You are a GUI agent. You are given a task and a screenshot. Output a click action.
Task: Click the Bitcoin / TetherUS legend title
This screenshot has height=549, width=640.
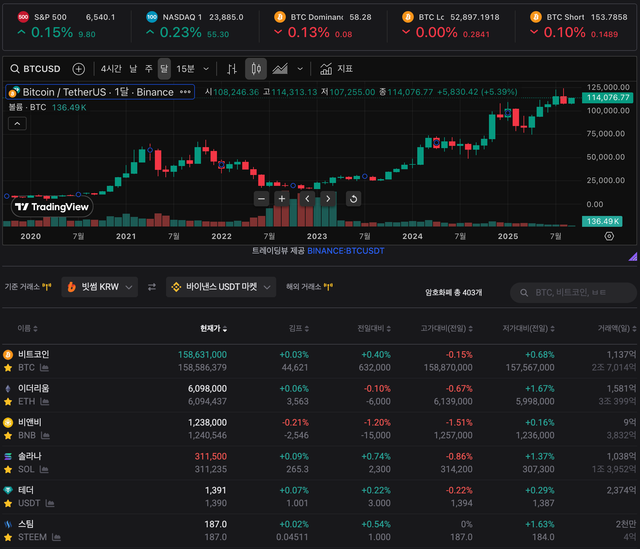(x=98, y=92)
